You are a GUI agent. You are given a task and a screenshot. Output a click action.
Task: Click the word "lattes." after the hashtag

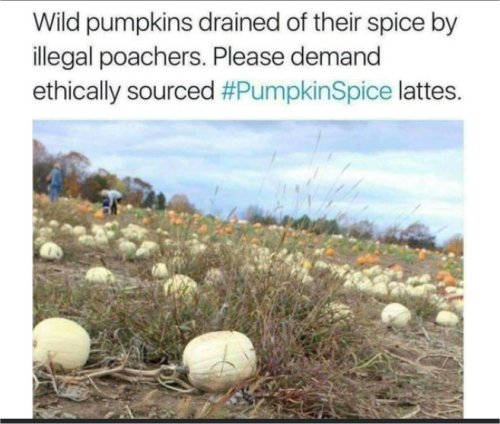[430, 91]
